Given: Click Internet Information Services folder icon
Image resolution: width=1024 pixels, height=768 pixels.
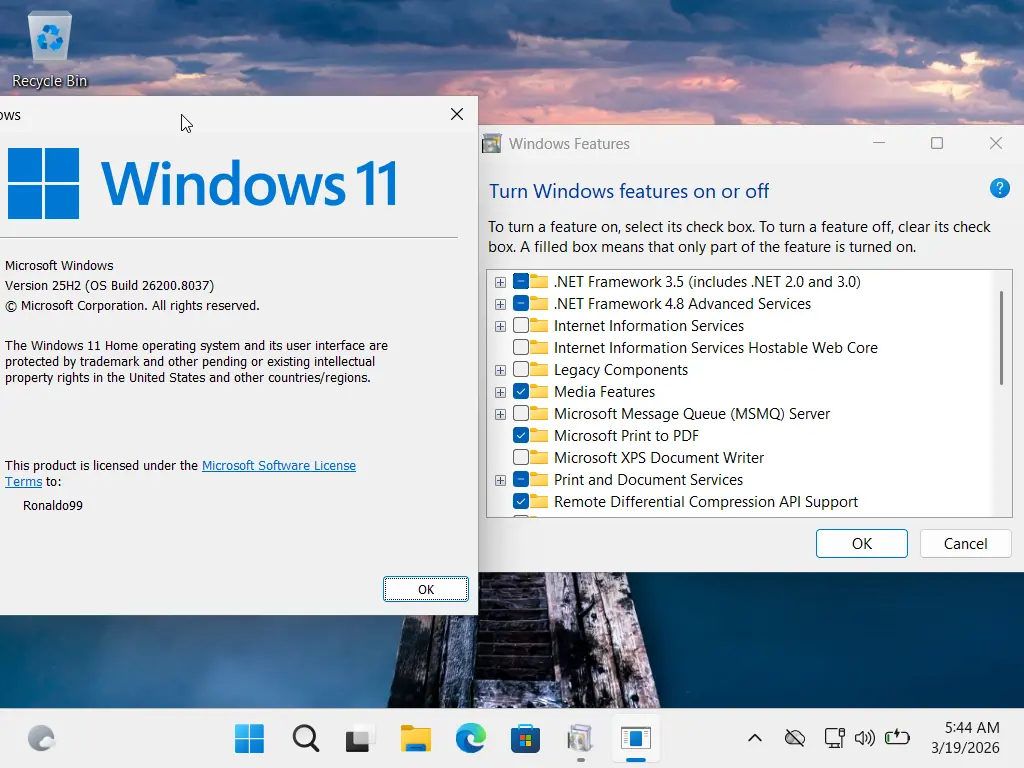Looking at the screenshot, I should (x=539, y=325).
